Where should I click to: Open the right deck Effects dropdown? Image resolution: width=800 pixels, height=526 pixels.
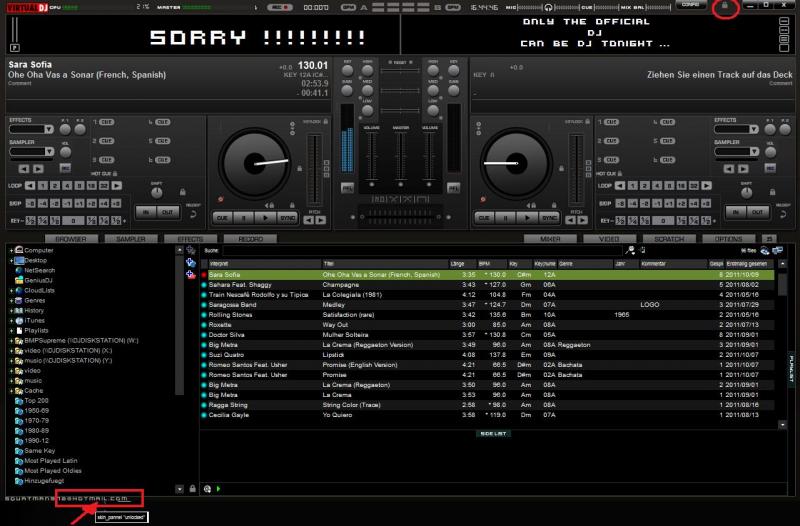[736, 130]
